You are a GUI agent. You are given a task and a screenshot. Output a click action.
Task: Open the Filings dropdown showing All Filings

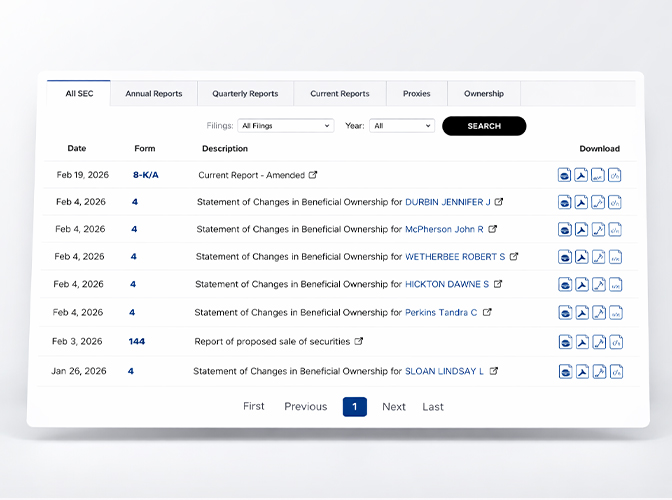[x=285, y=126]
